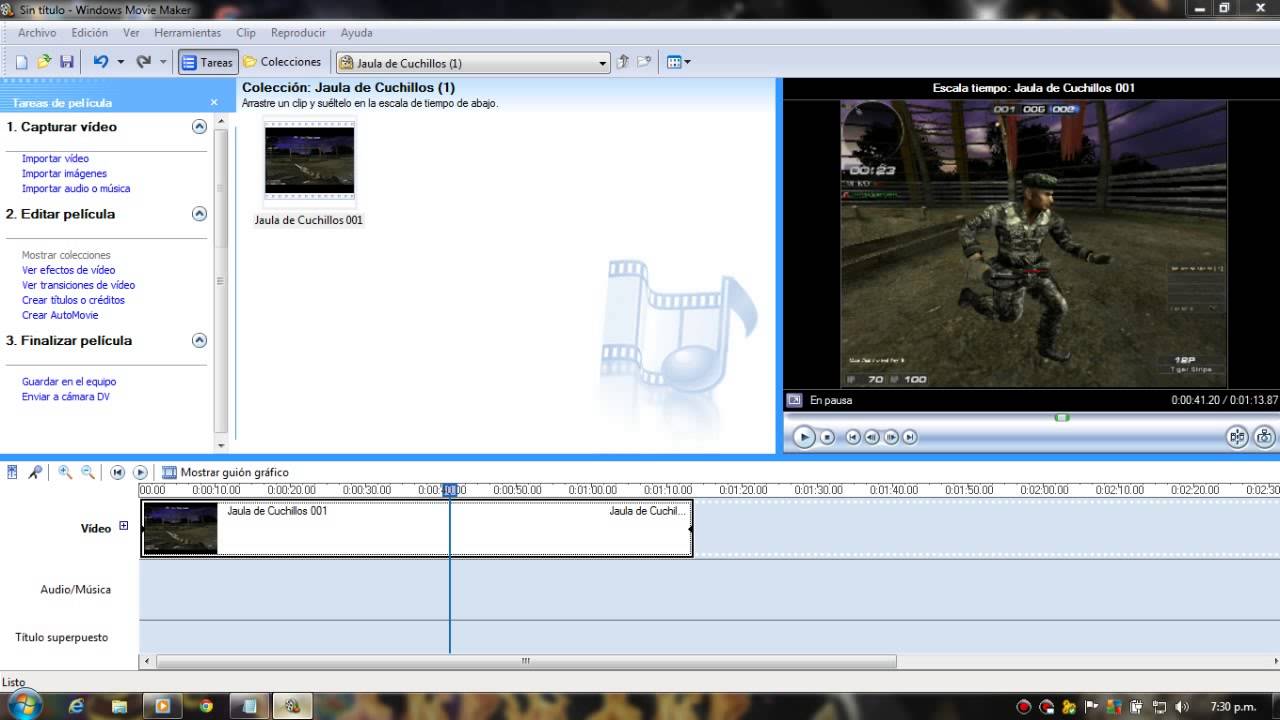Open Google Chrome from the taskbar

(206, 706)
